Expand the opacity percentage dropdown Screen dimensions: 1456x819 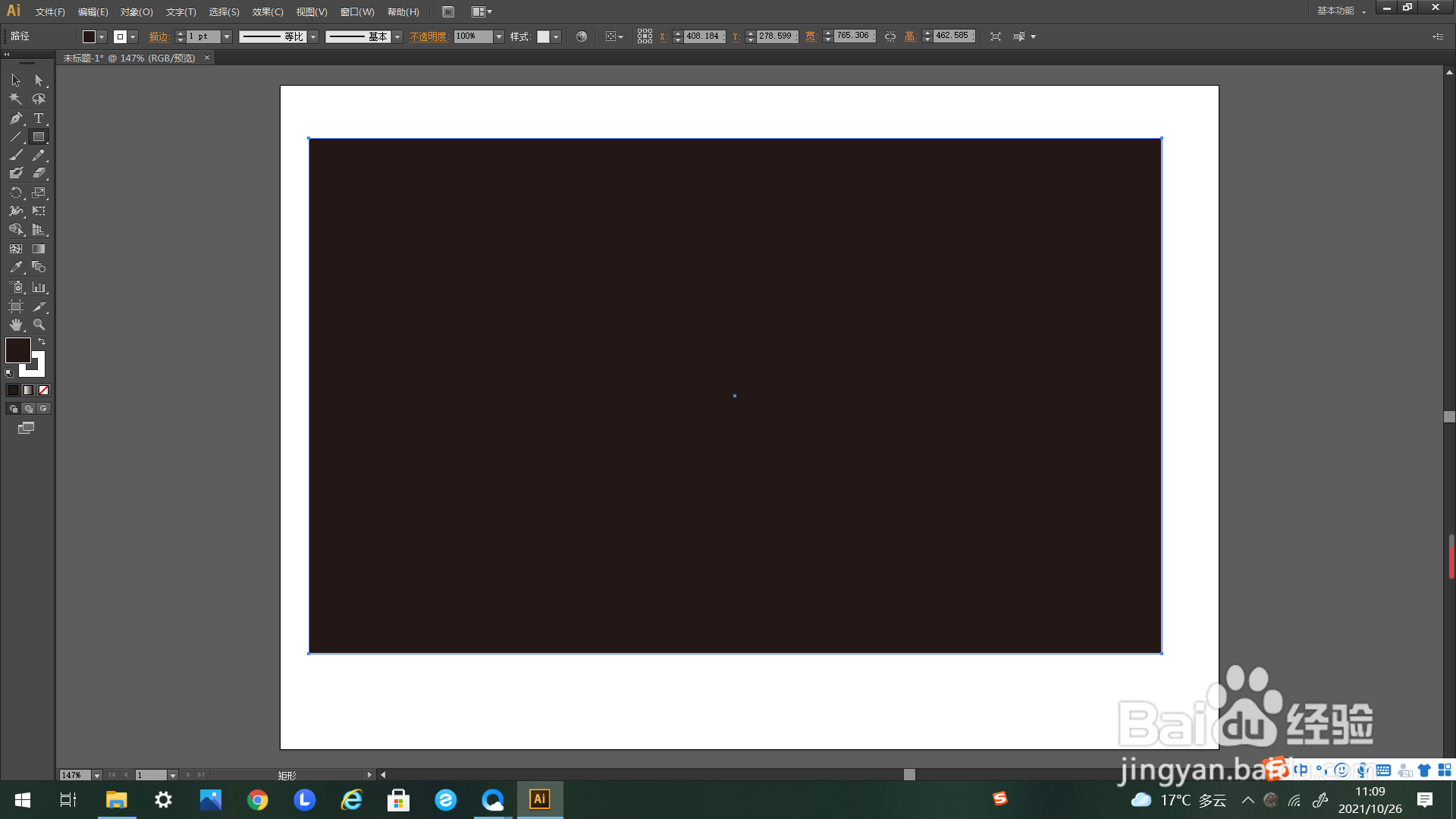tap(499, 36)
